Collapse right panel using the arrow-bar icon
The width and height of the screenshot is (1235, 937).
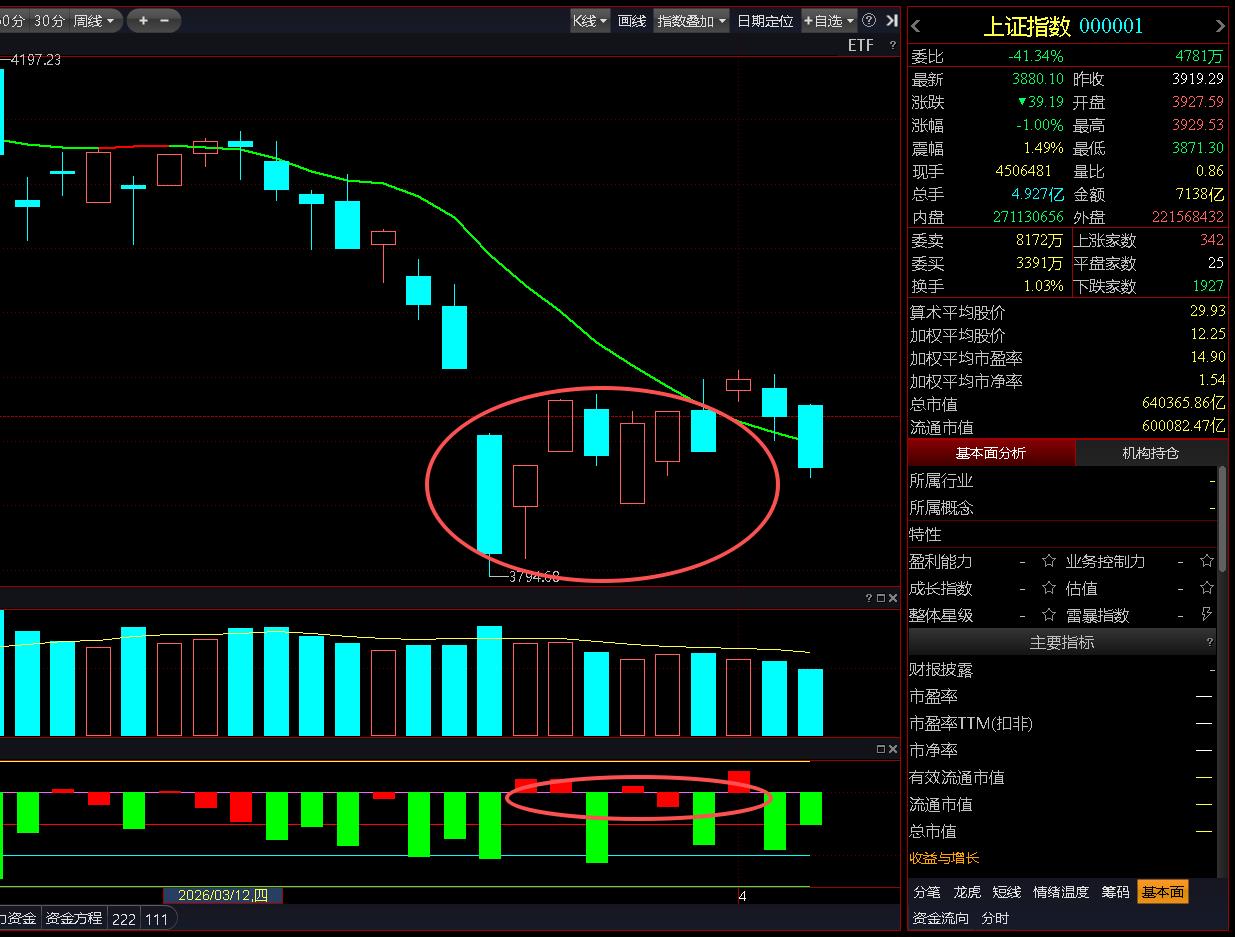[892, 20]
